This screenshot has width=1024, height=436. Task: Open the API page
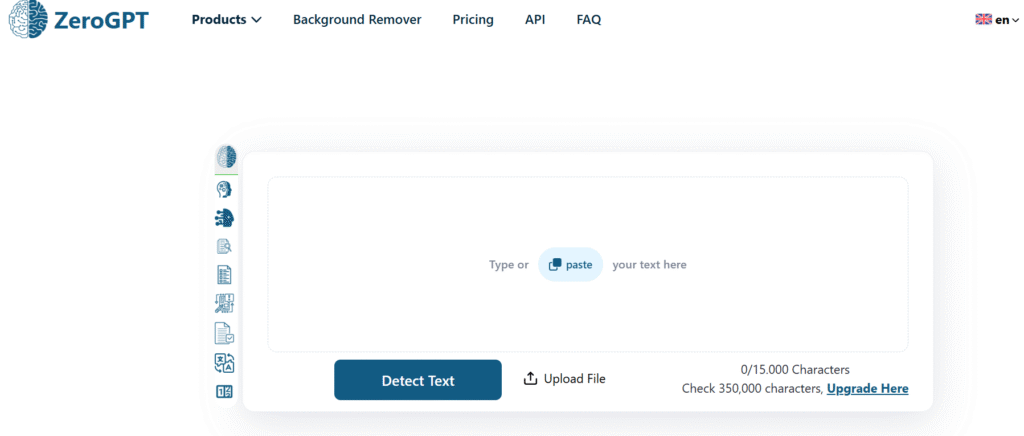[x=535, y=20]
